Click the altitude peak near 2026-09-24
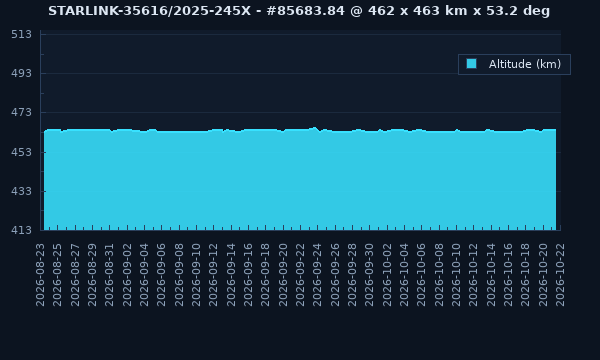600x360 pixels. (x=315, y=128)
